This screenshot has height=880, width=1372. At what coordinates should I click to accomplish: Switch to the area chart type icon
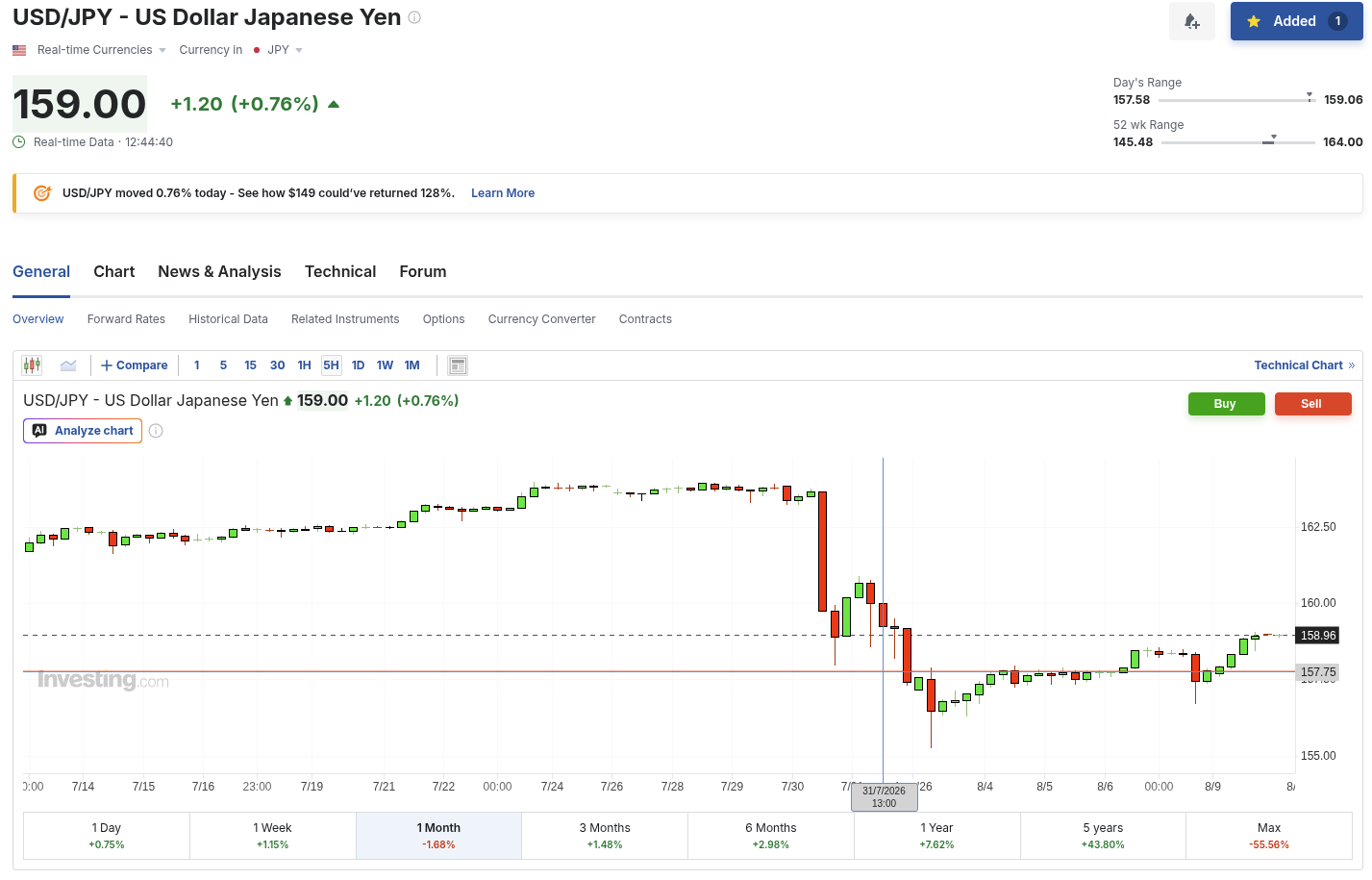coord(68,365)
